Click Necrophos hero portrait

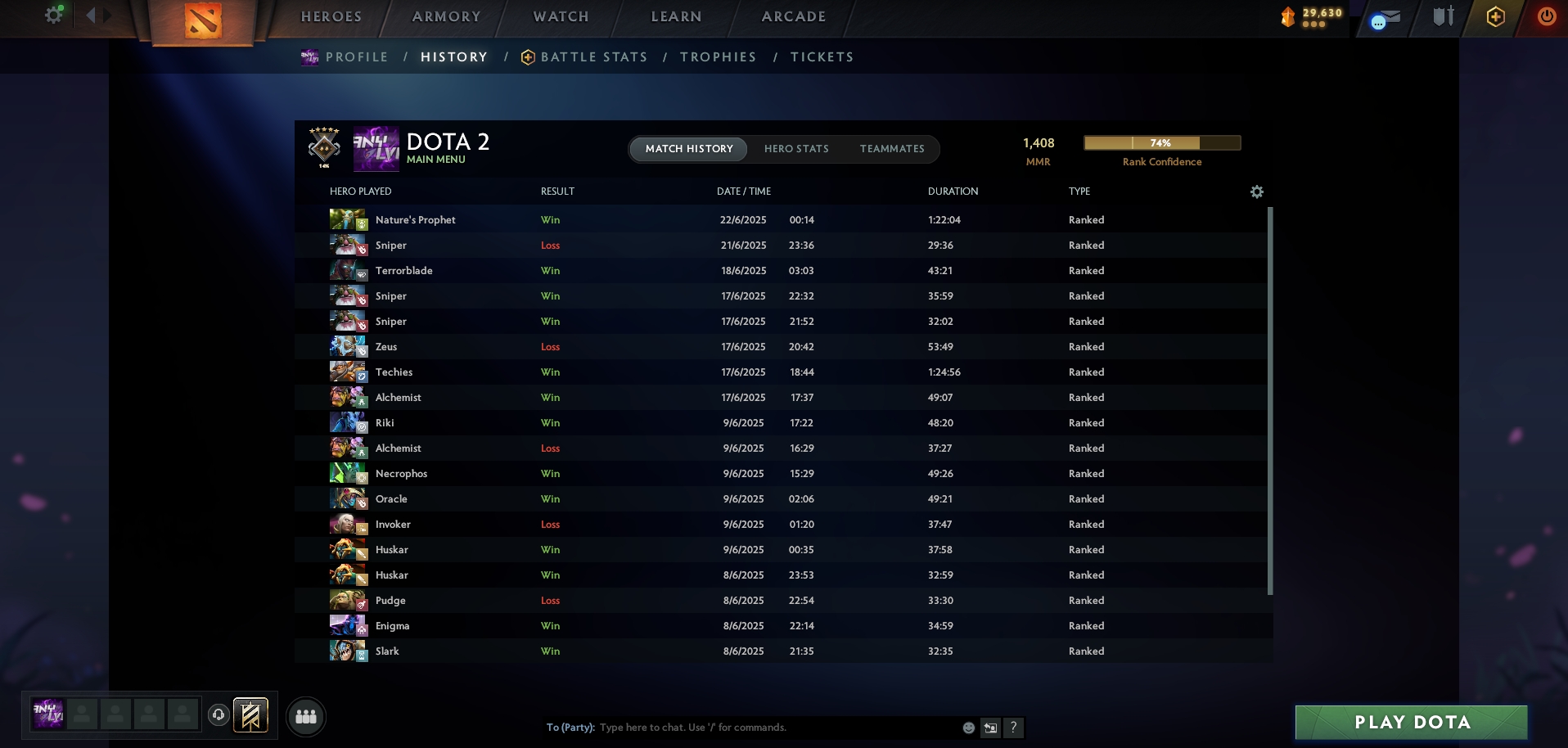pyautogui.click(x=348, y=473)
